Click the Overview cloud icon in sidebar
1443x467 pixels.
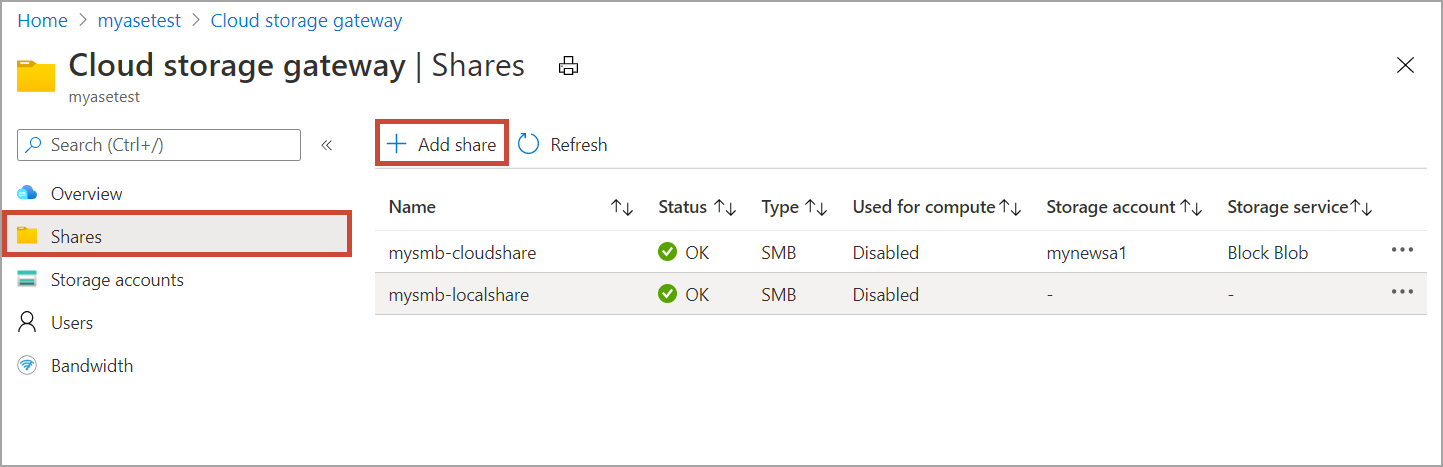coord(28,193)
